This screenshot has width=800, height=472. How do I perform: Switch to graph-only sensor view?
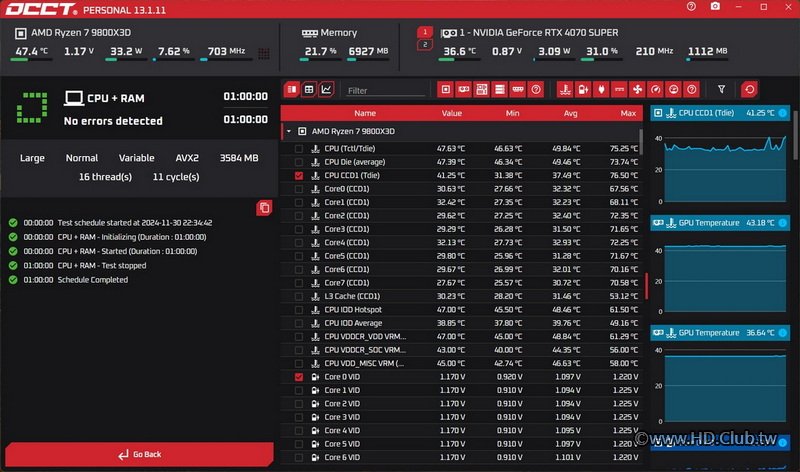(326, 89)
